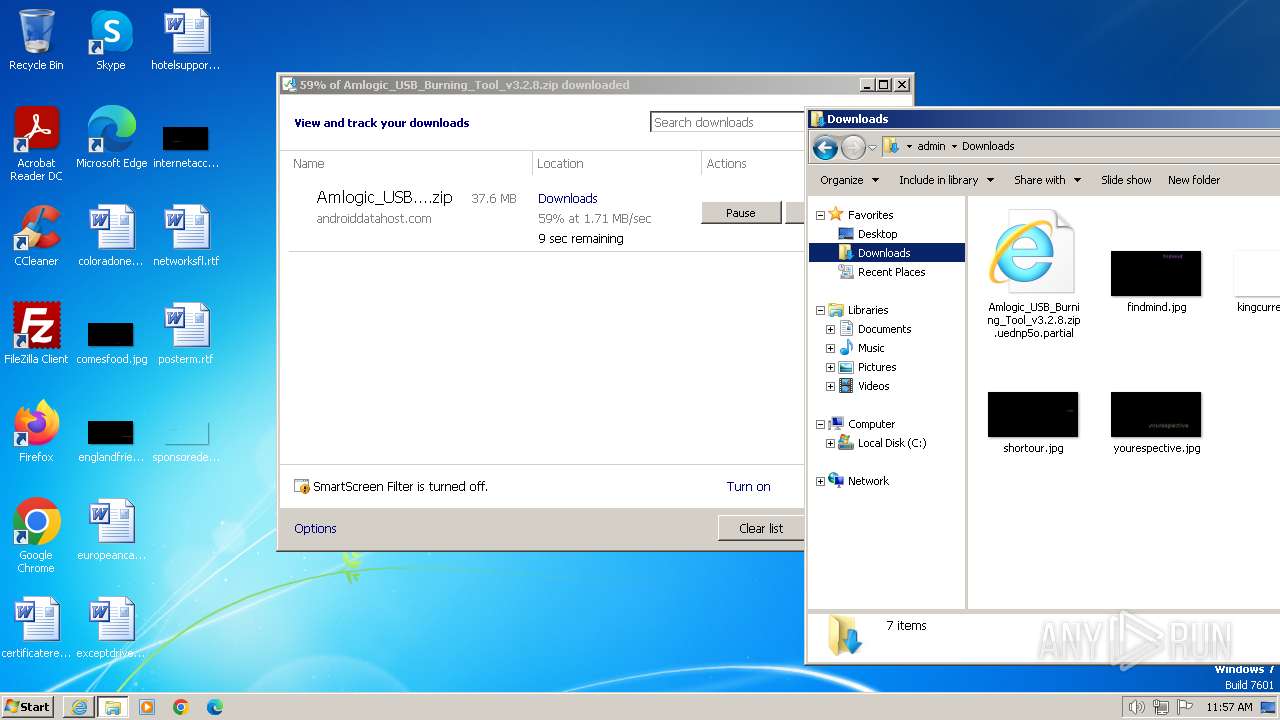1280x720 pixels.
Task: Open Include in library dropdown
Action: pyautogui.click(x=946, y=180)
